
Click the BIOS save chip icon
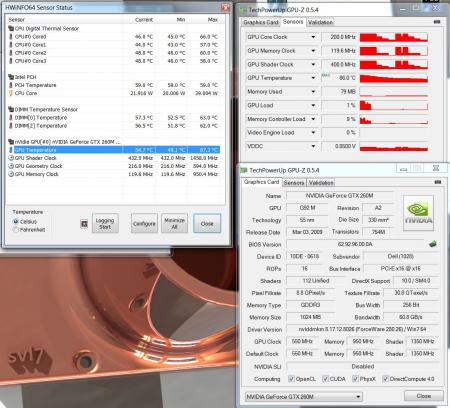[x=433, y=244]
